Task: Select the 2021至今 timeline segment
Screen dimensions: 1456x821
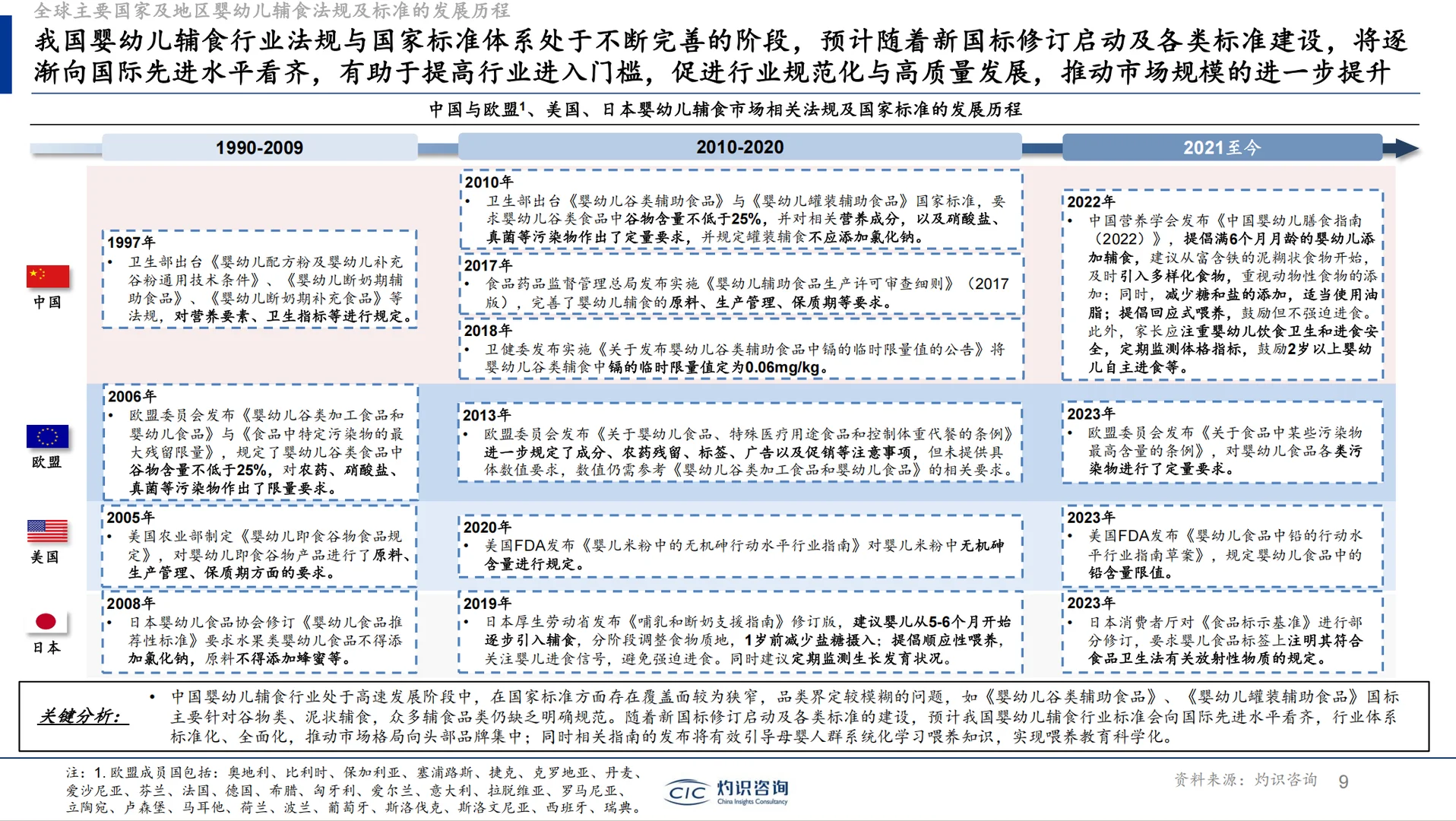Action: click(x=1222, y=147)
